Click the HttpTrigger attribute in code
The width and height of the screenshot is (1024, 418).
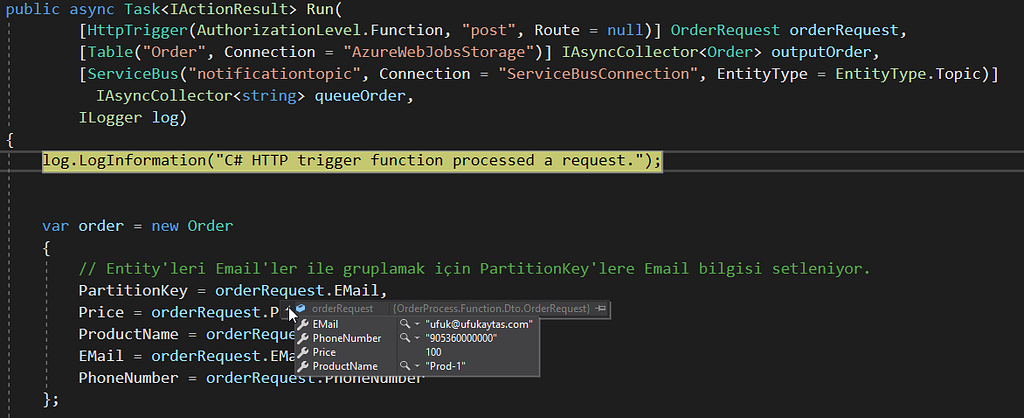click(x=138, y=31)
